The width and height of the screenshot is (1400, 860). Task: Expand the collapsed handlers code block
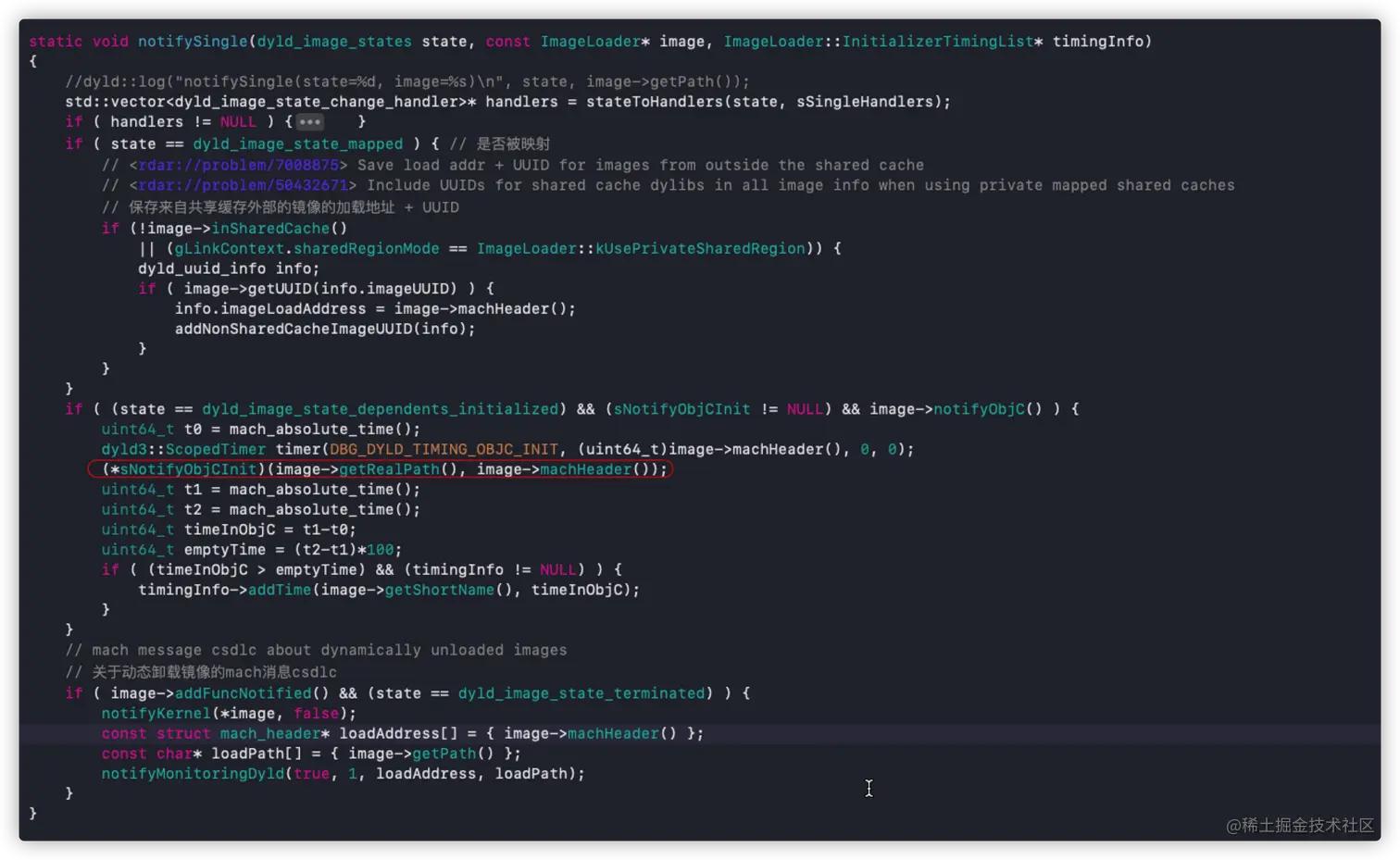click(x=310, y=121)
